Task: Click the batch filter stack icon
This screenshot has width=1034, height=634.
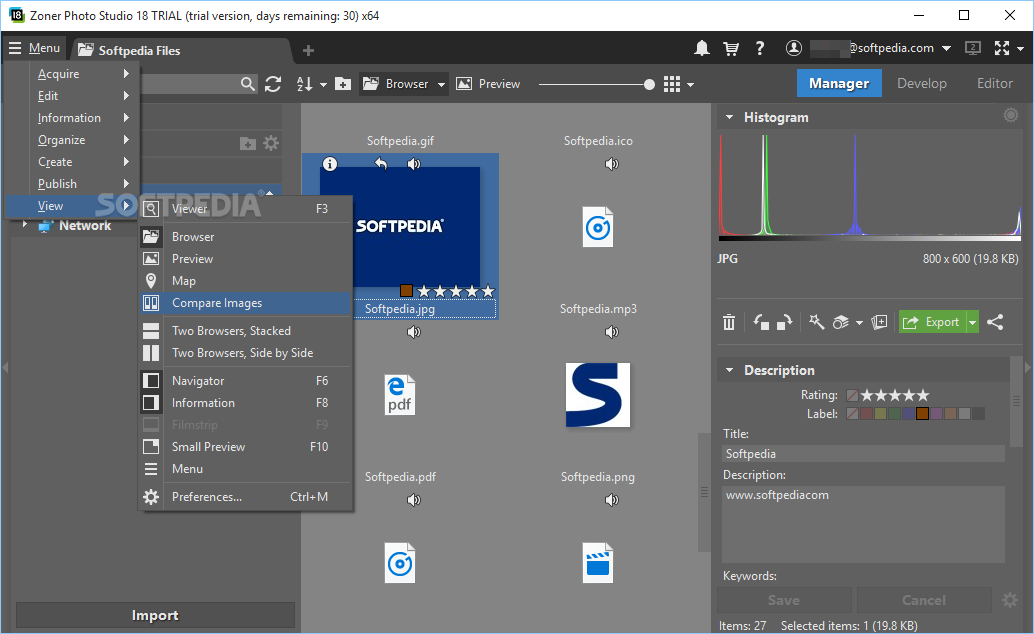Action: tap(841, 322)
